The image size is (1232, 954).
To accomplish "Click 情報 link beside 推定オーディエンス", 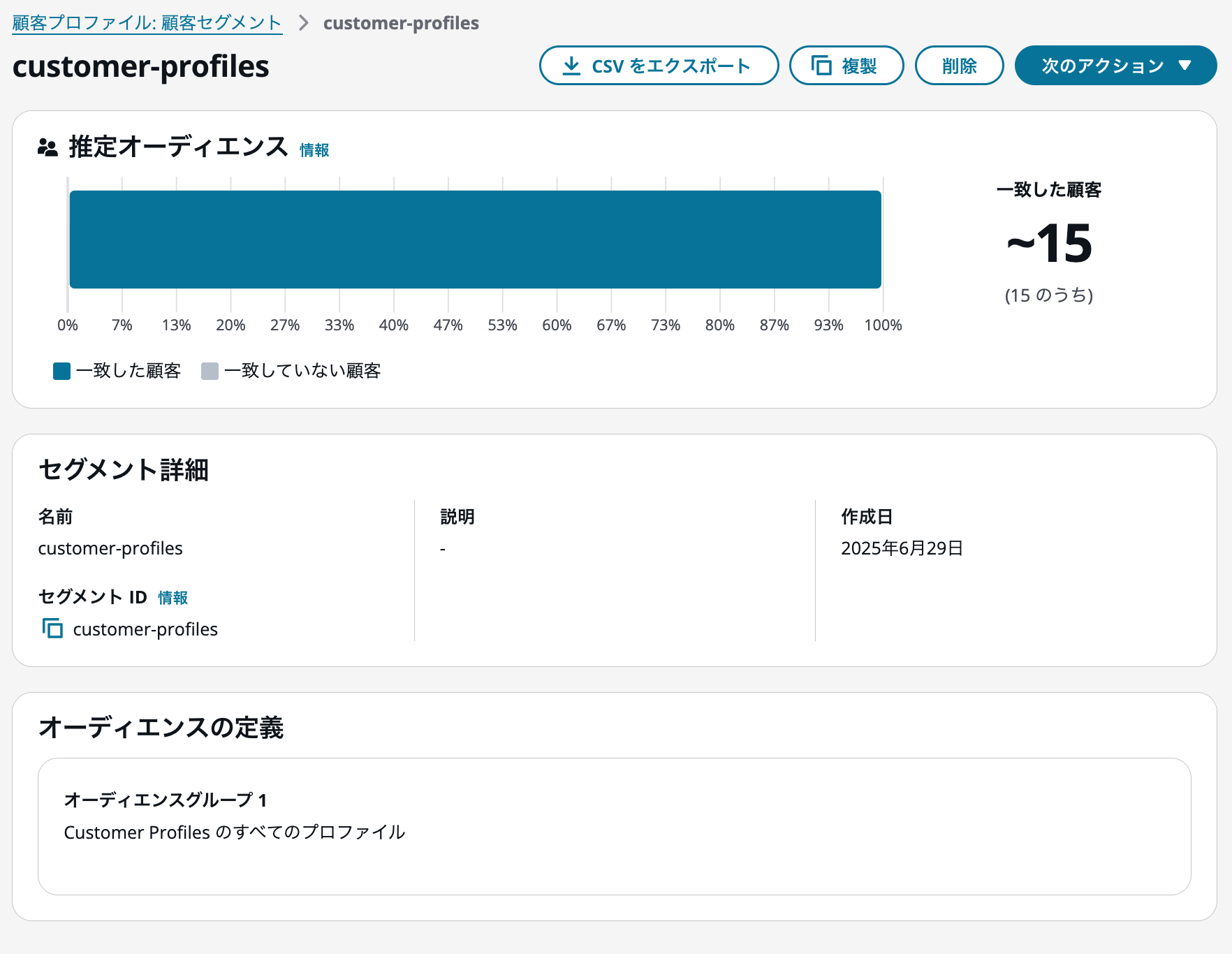I will point(314,150).
